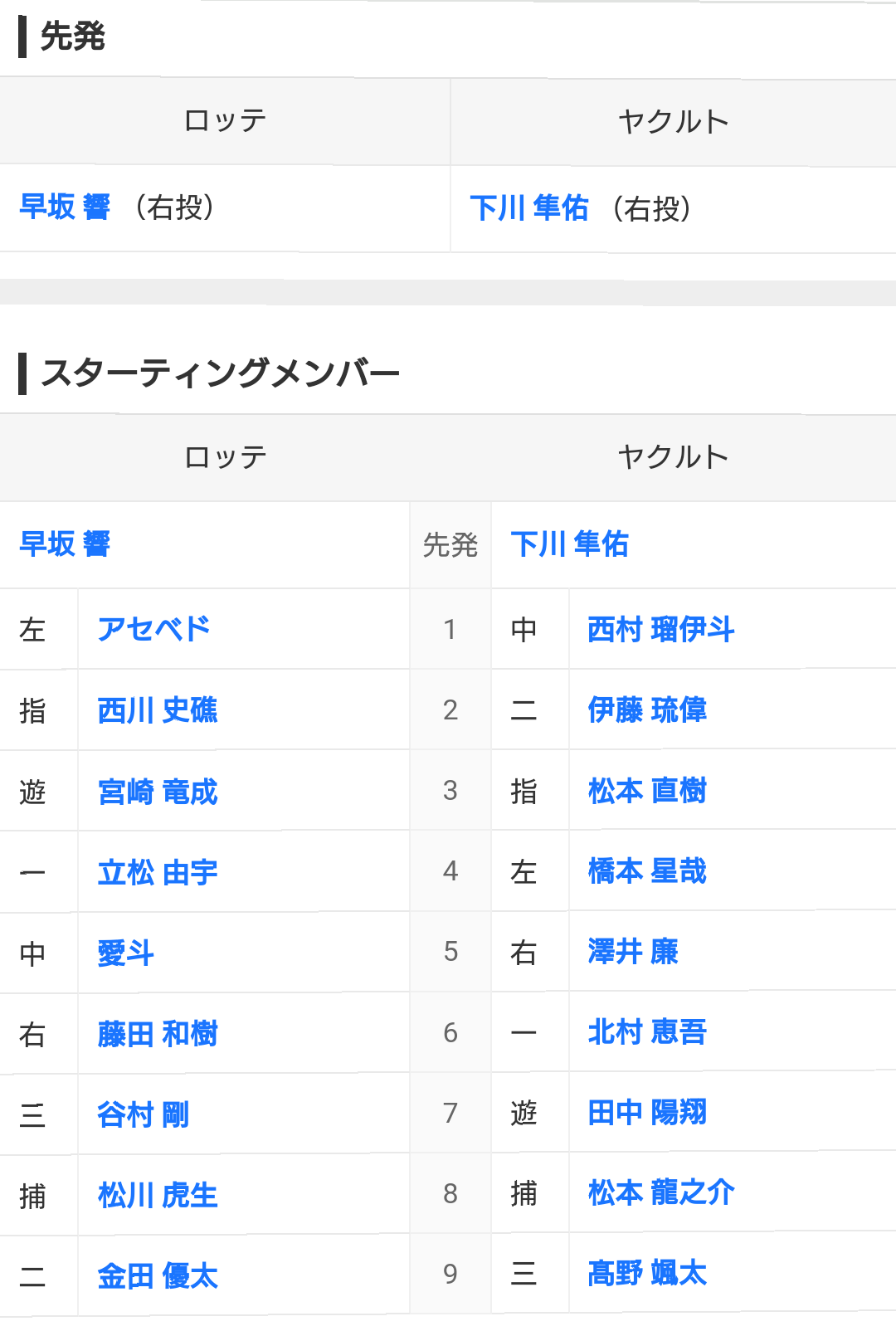
Task: Click the 先発 section heading
Action: tap(73, 37)
